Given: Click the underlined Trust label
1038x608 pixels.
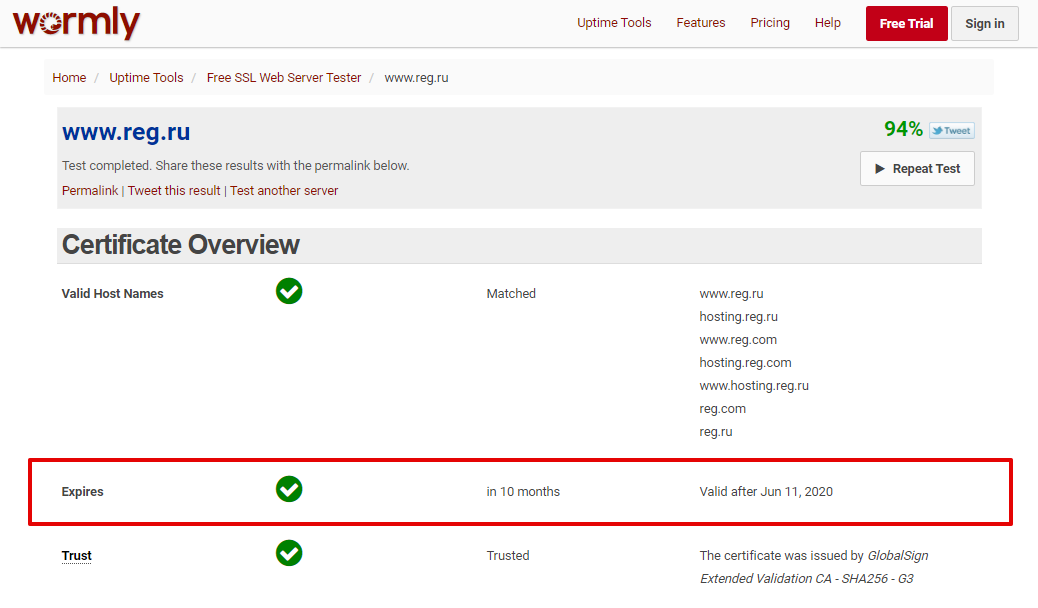Looking at the screenshot, I should (77, 556).
